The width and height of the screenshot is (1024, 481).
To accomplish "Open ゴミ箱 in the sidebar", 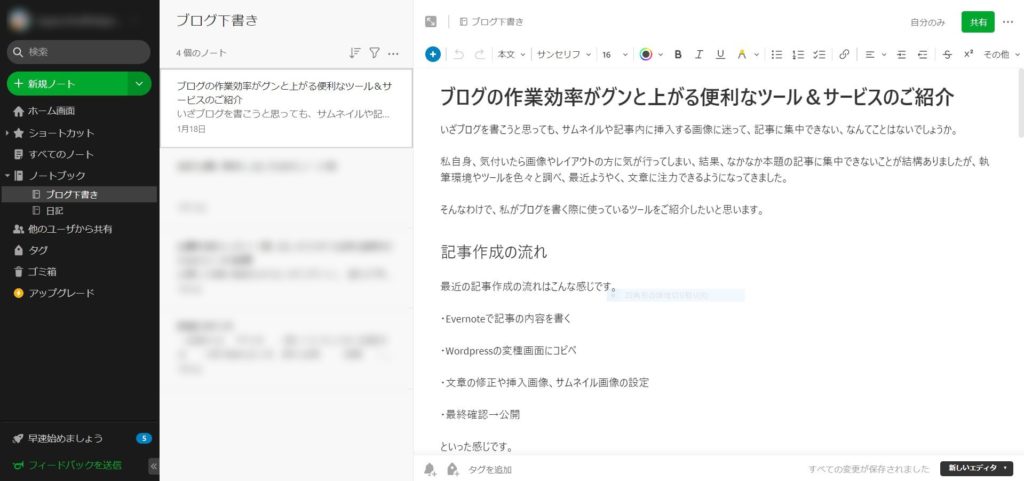I will [43, 271].
